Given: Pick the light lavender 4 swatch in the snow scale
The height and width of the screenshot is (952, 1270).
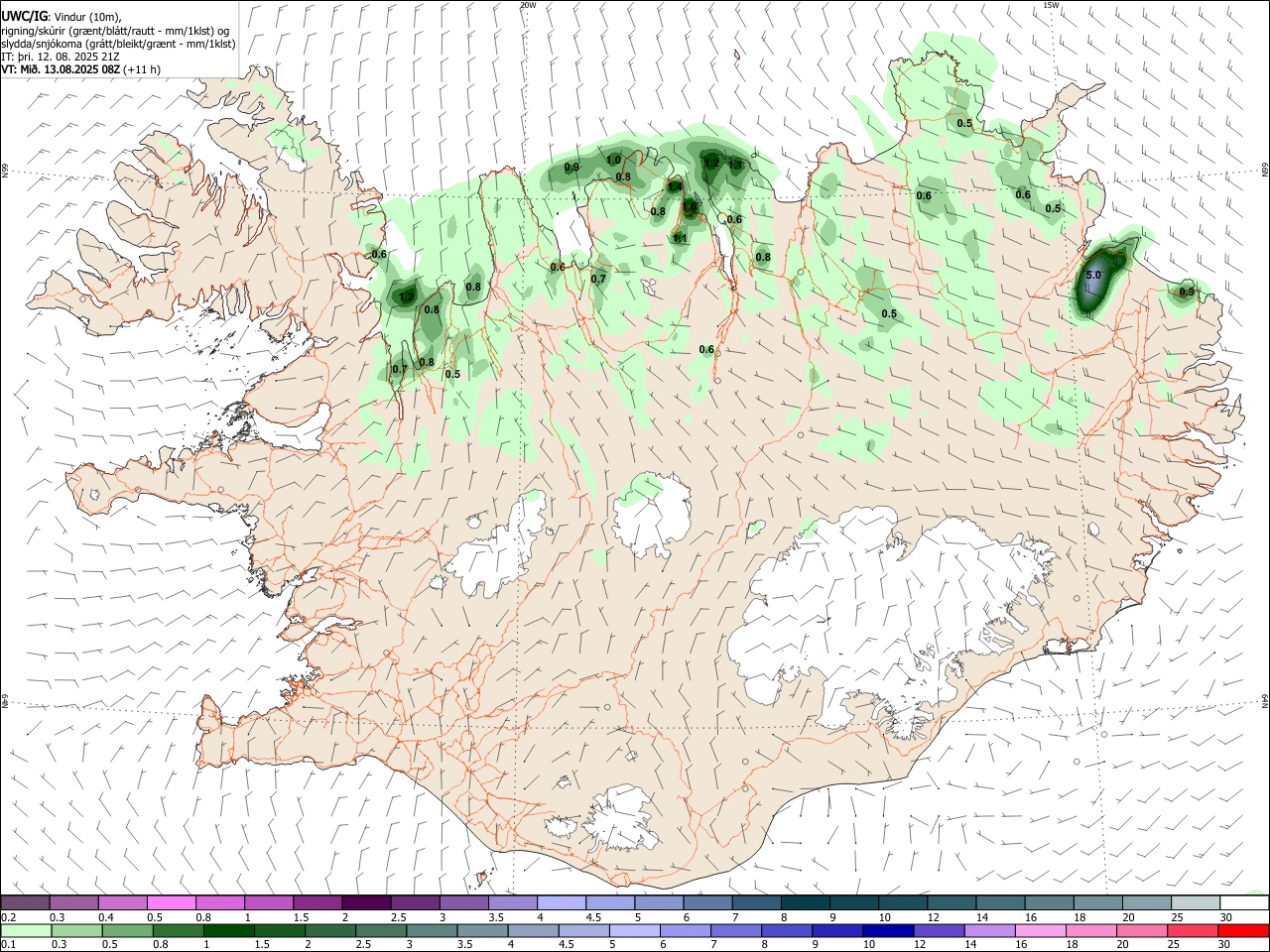Looking at the screenshot, I should [562, 902].
